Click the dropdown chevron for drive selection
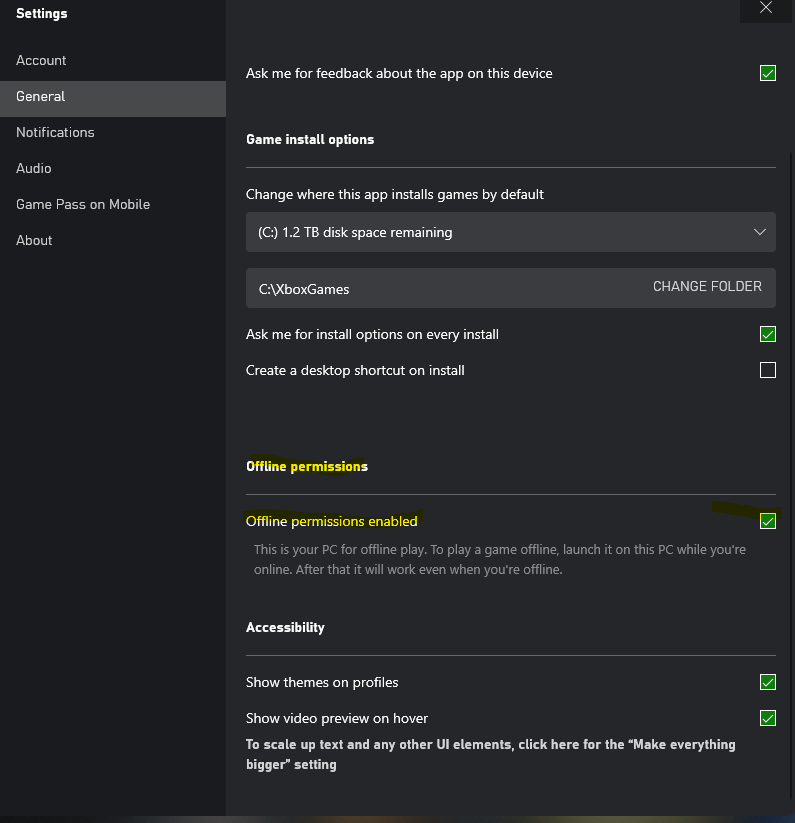 [x=759, y=232]
